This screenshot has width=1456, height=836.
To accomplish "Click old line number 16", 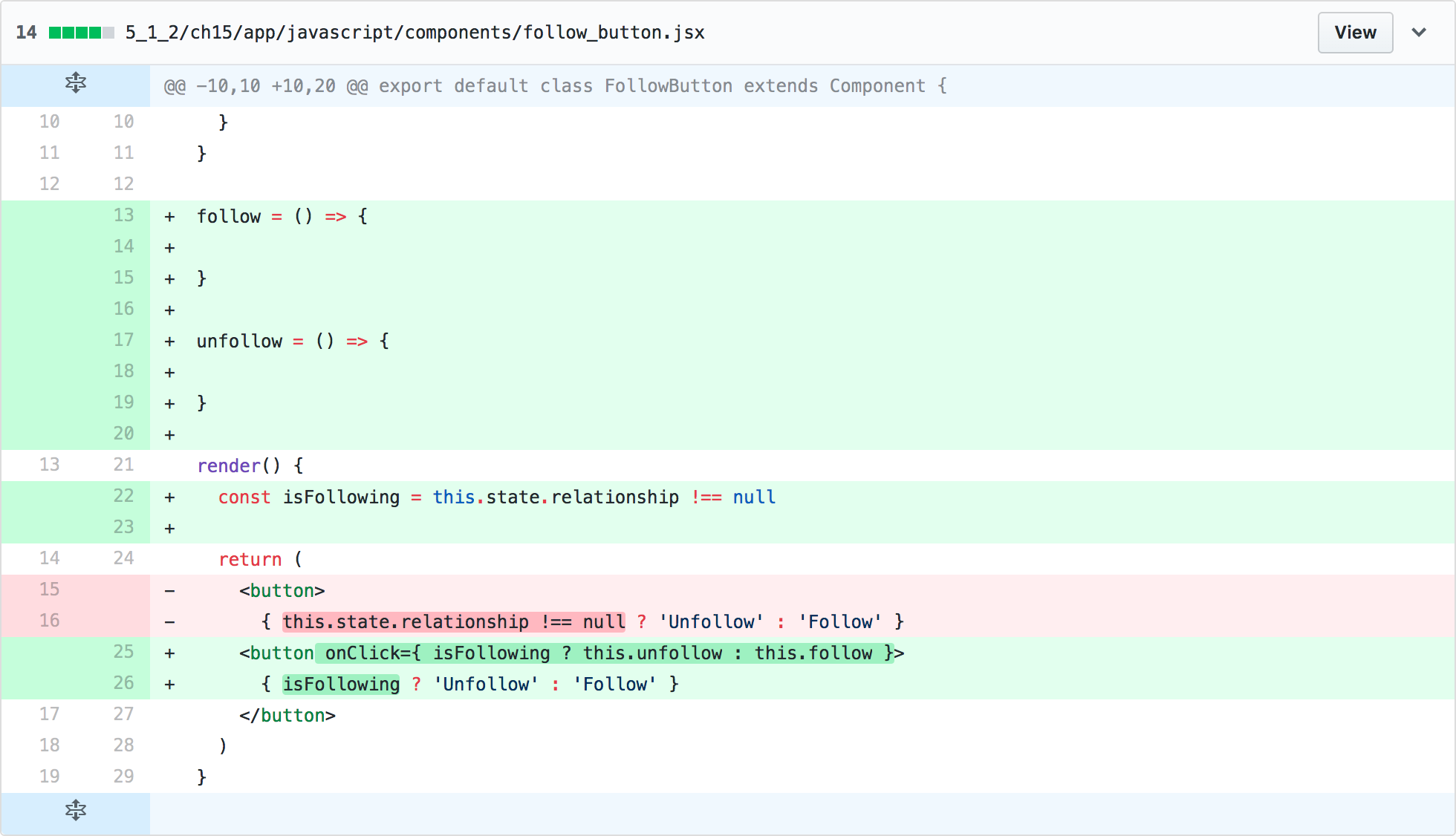I will [49, 621].
